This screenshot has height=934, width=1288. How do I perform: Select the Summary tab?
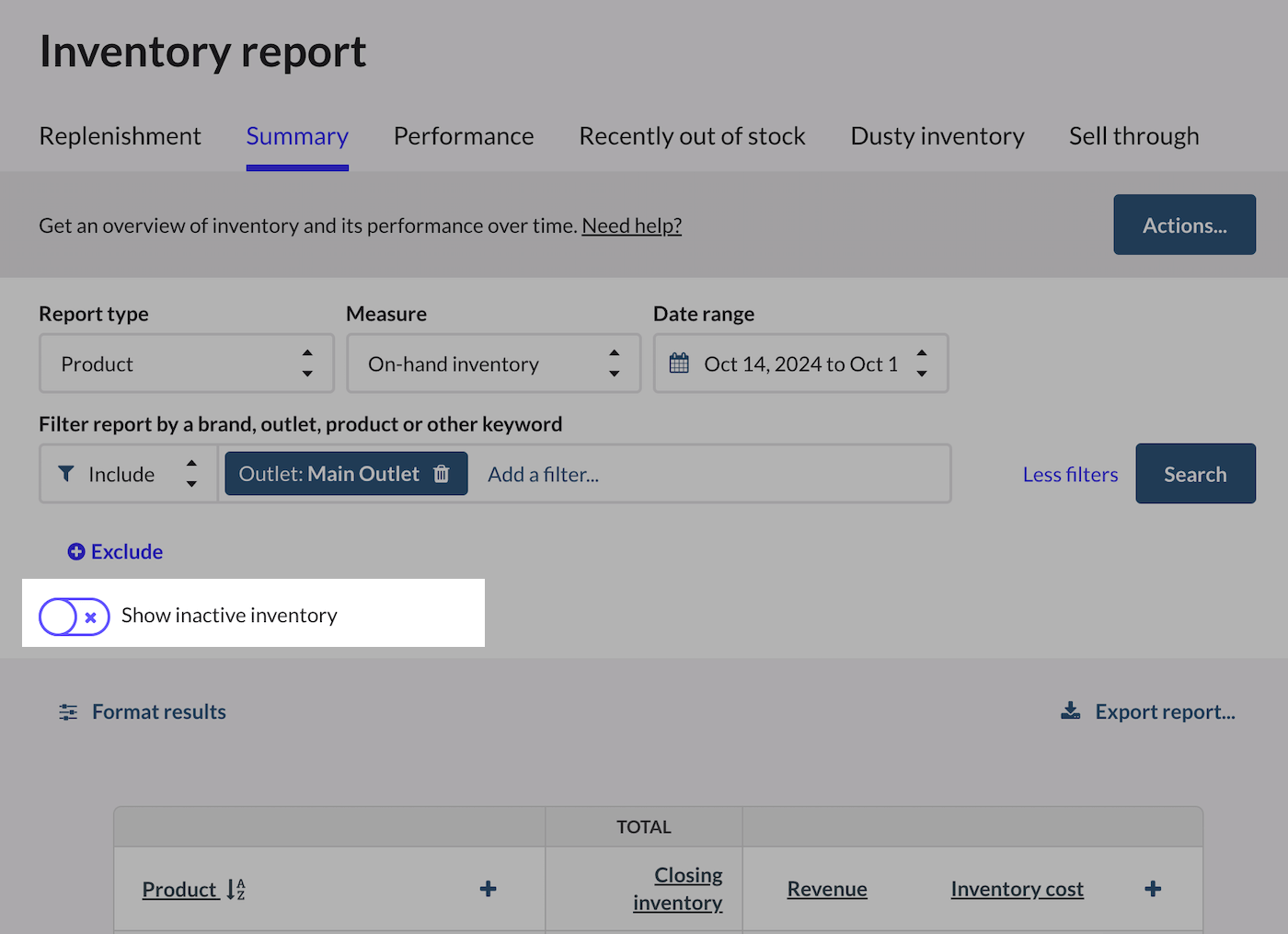pos(297,136)
